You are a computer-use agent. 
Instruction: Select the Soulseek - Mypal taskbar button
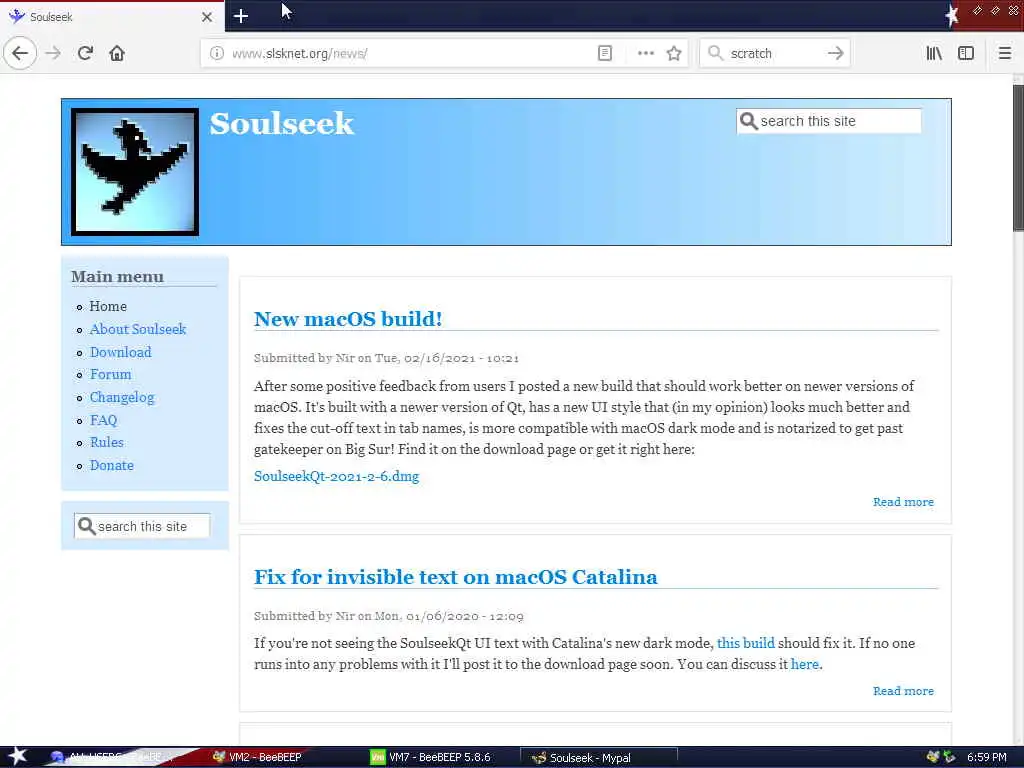pyautogui.click(x=598, y=758)
